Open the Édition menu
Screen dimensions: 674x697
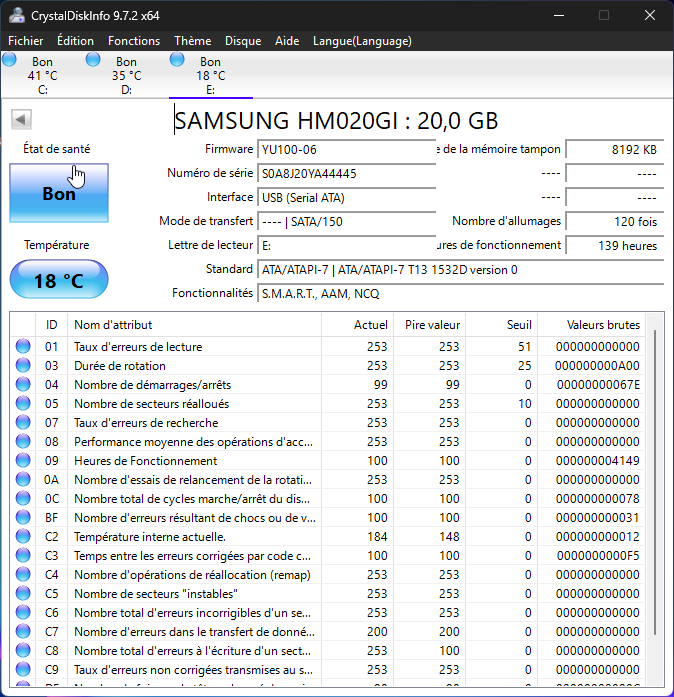pyautogui.click(x=76, y=41)
